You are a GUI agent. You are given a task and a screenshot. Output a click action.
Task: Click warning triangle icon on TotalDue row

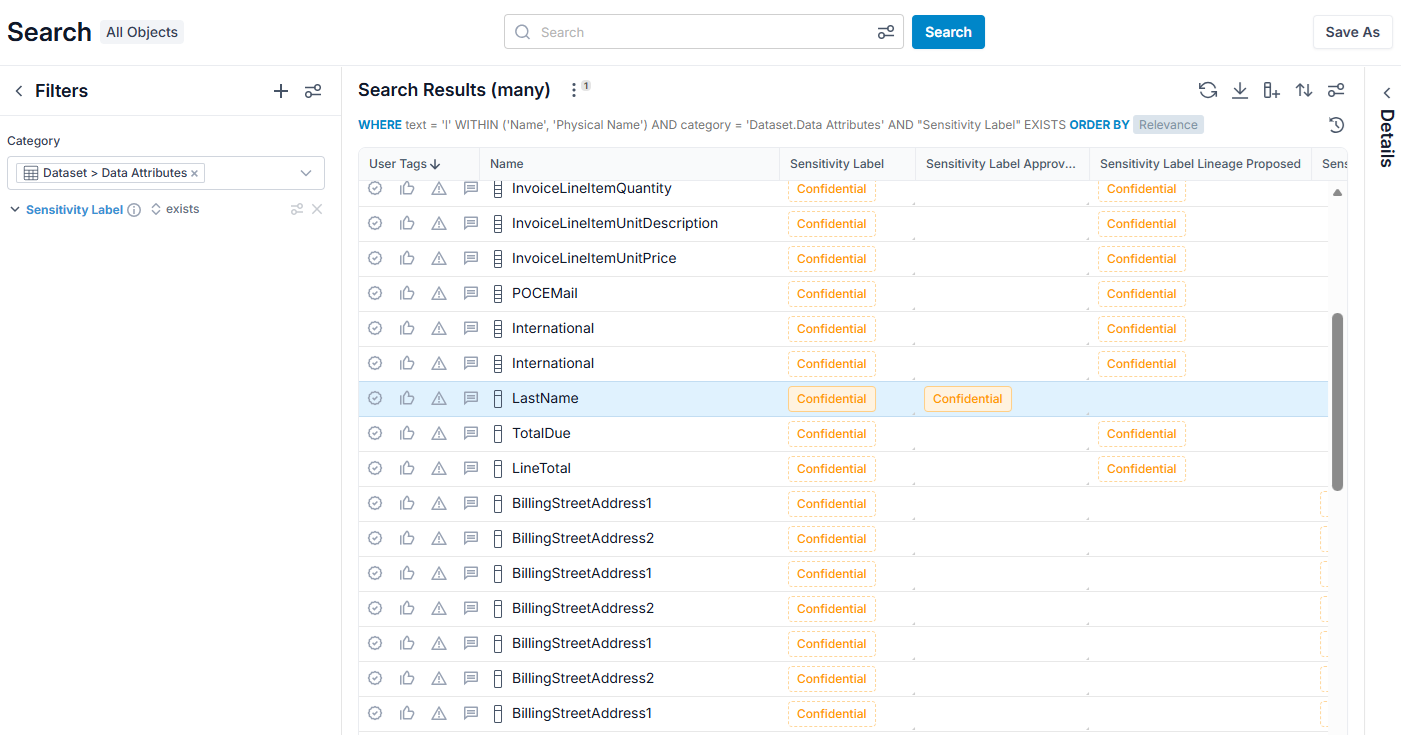439,433
